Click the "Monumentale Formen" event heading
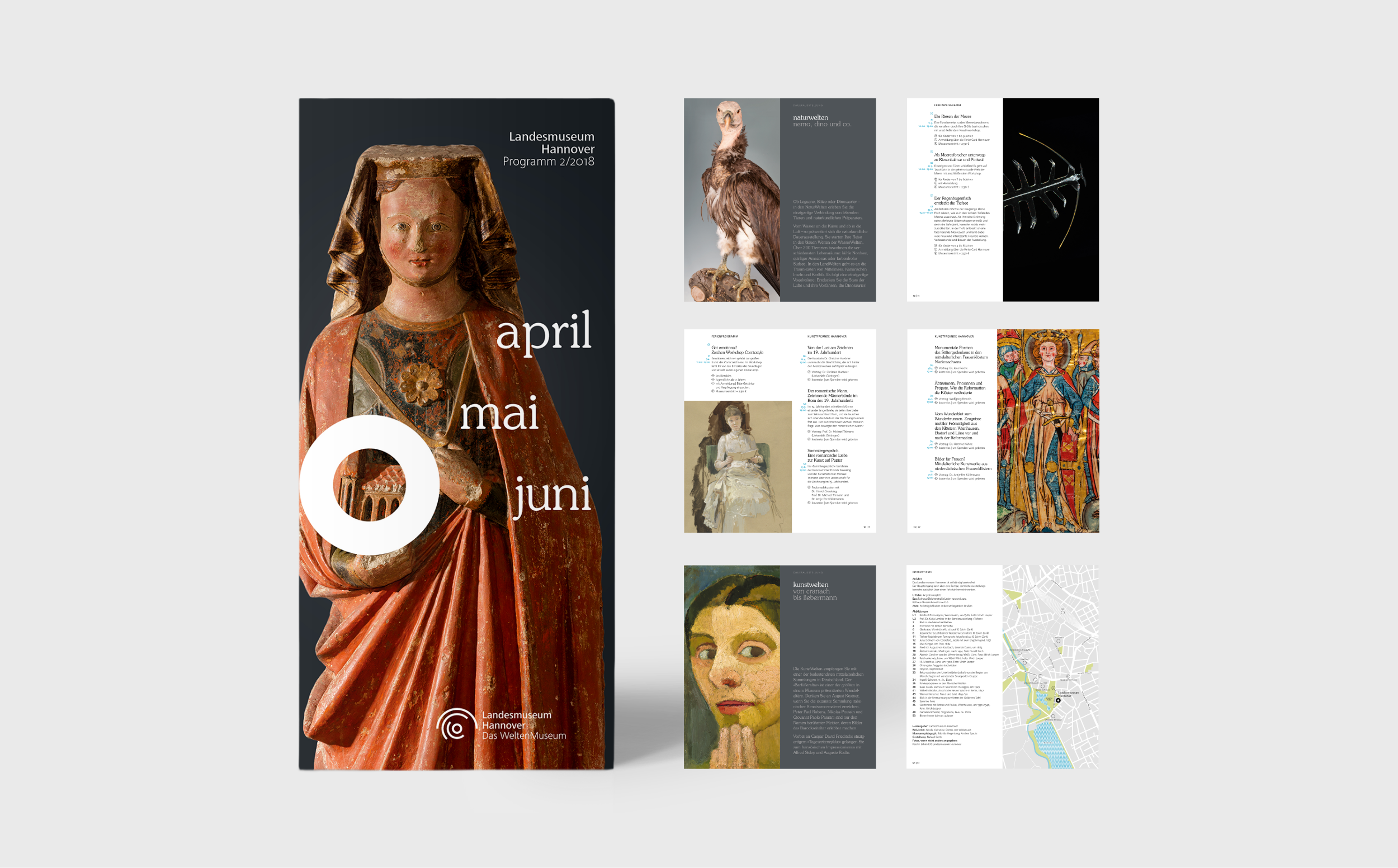Viewport: 1398px width, 868px height. [953, 347]
